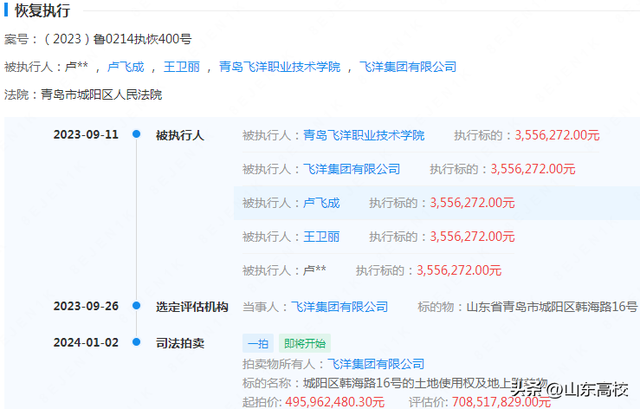The image size is (640, 409).
Task: Select the 被执行人 timeline stage label
Action: pos(180,135)
